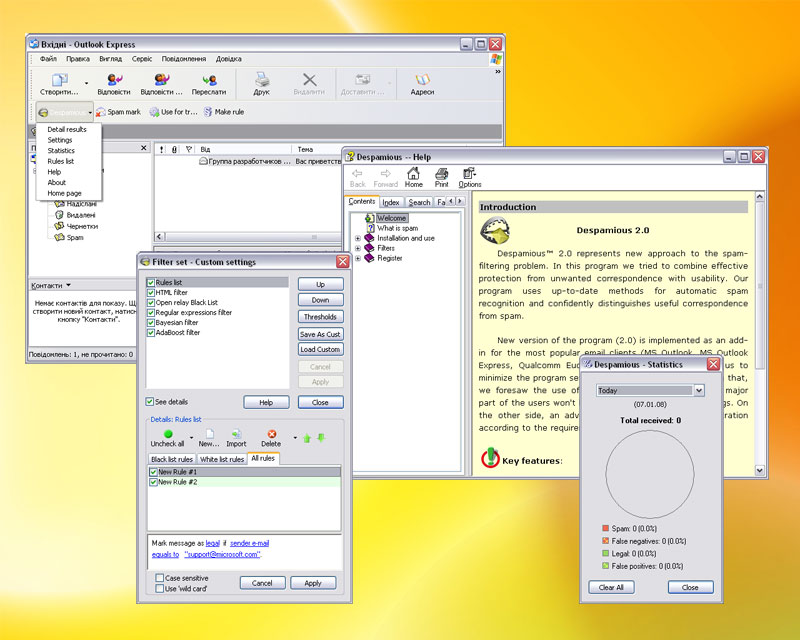Click the Import rules icon

[236, 434]
